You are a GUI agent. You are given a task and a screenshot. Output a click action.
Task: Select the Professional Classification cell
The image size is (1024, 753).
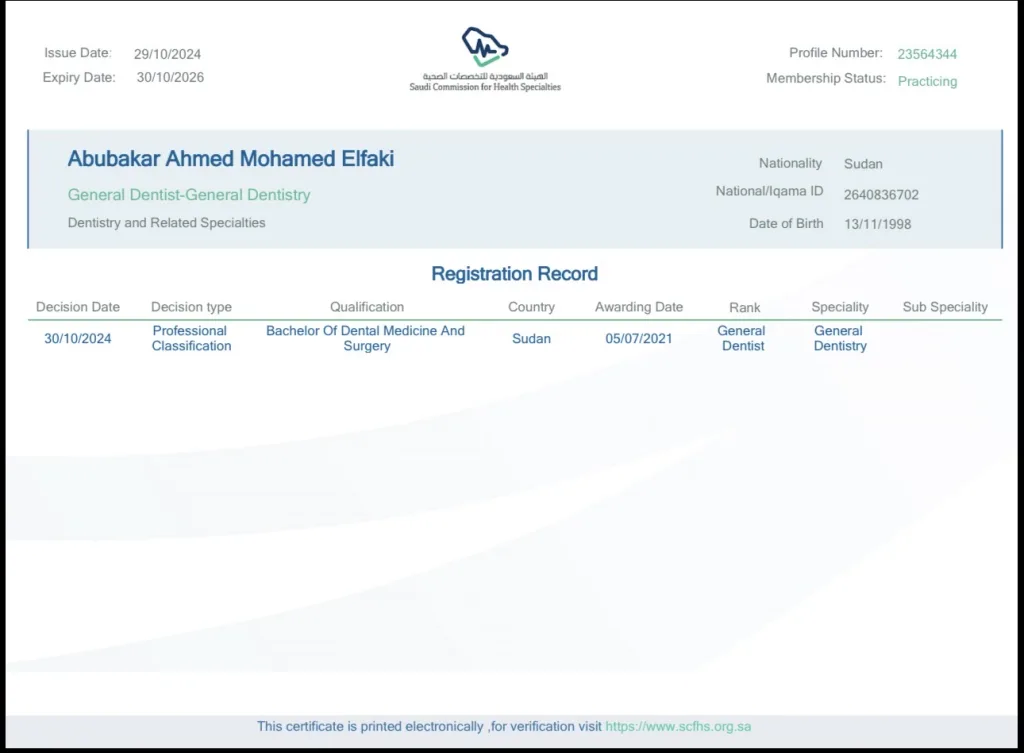[191, 338]
